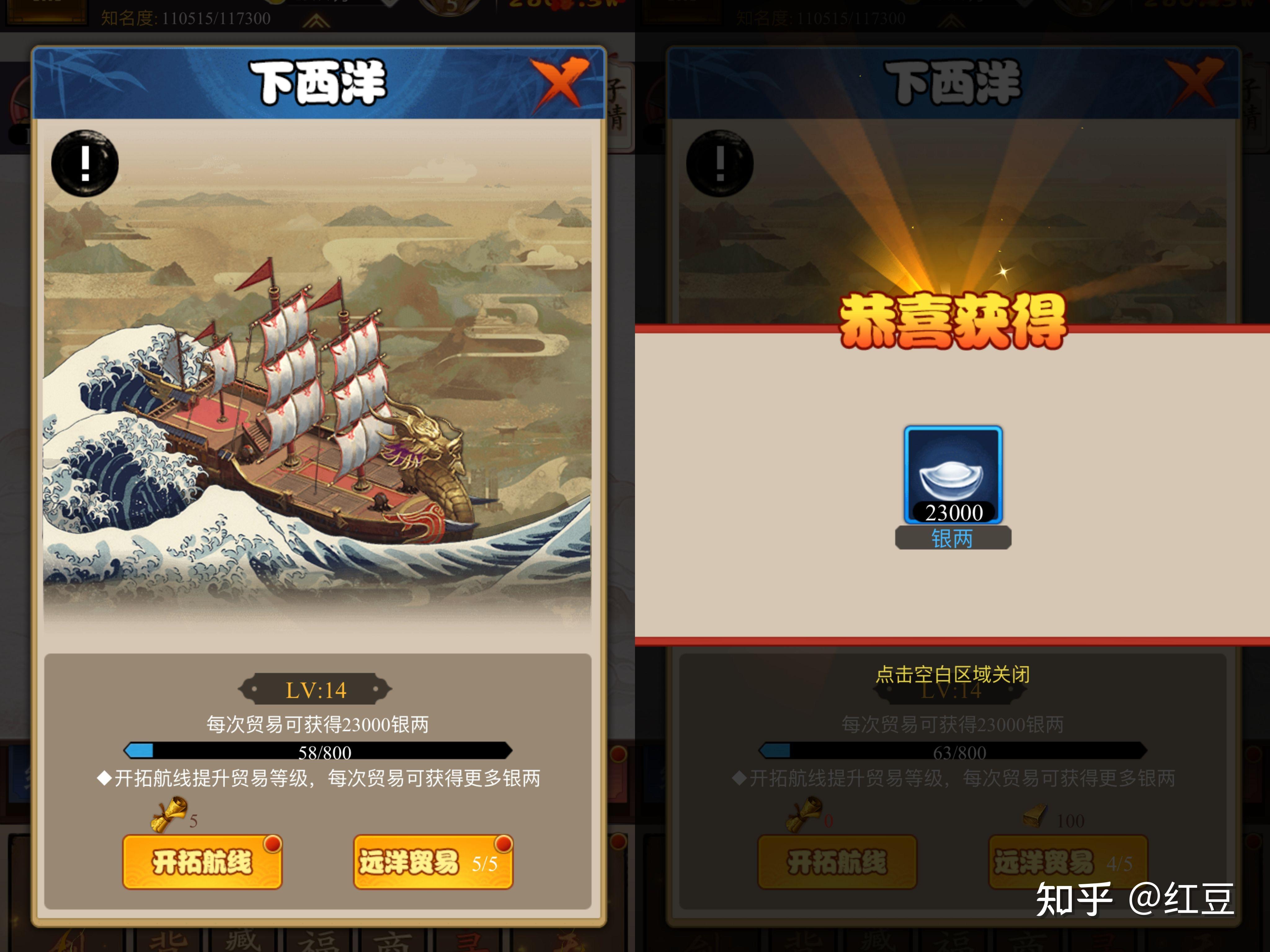
Task: Tap the scroll icon above 开拓航线
Action: point(169,814)
